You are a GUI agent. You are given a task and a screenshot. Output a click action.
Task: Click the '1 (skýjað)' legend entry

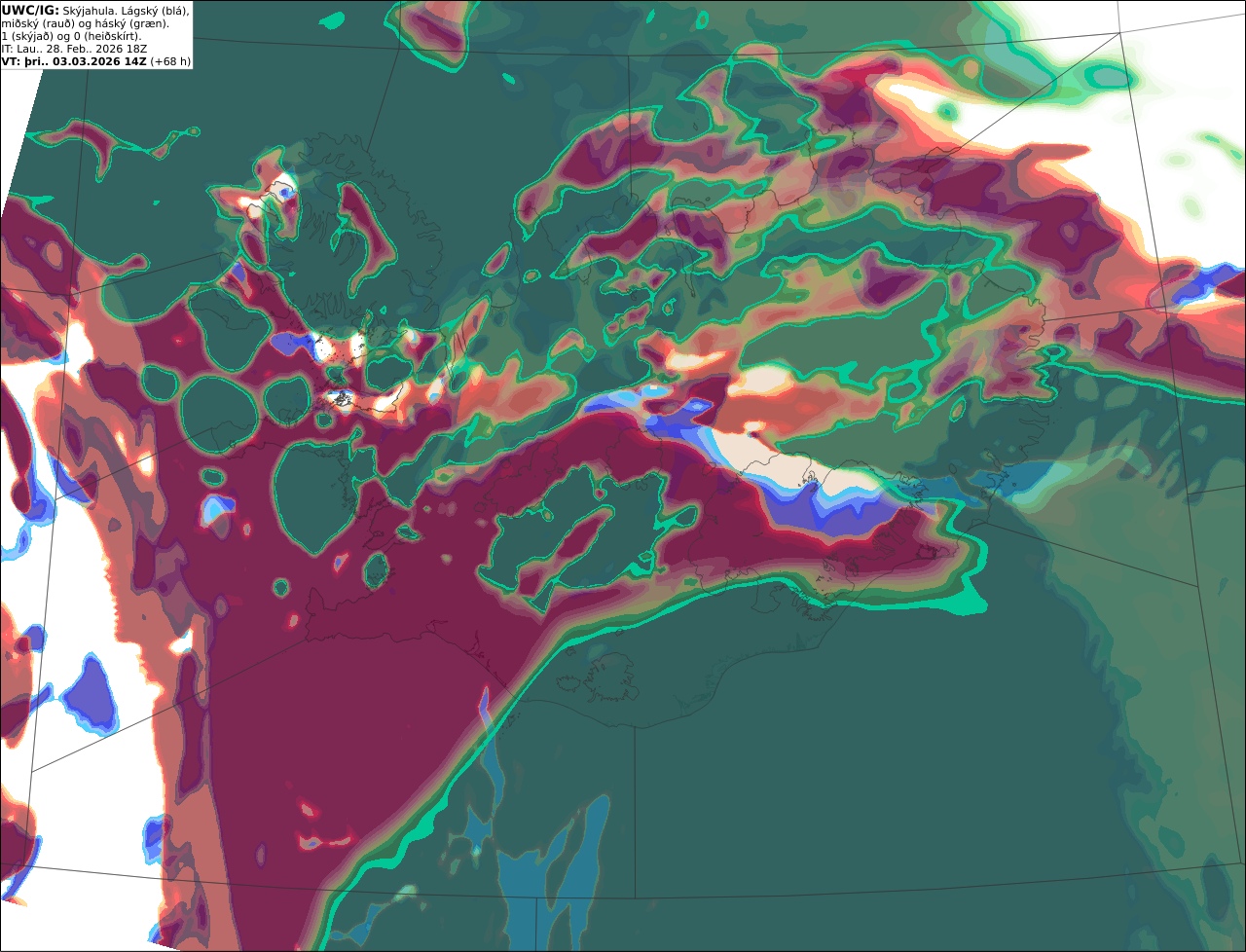(x=27, y=37)
